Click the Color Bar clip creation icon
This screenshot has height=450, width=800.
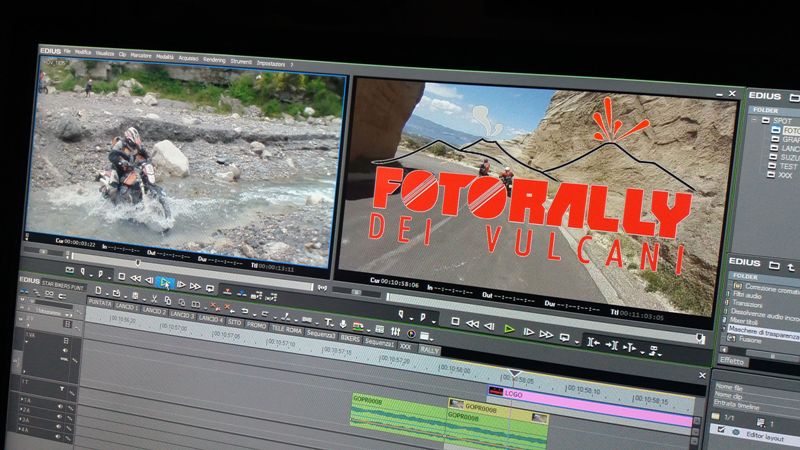point(358,326)
